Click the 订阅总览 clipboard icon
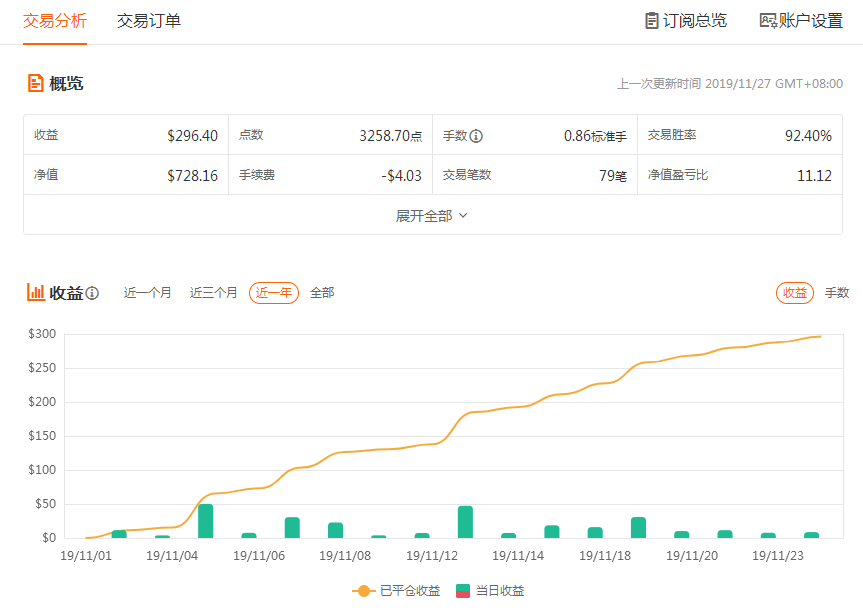863x608 pixels. 652,21
